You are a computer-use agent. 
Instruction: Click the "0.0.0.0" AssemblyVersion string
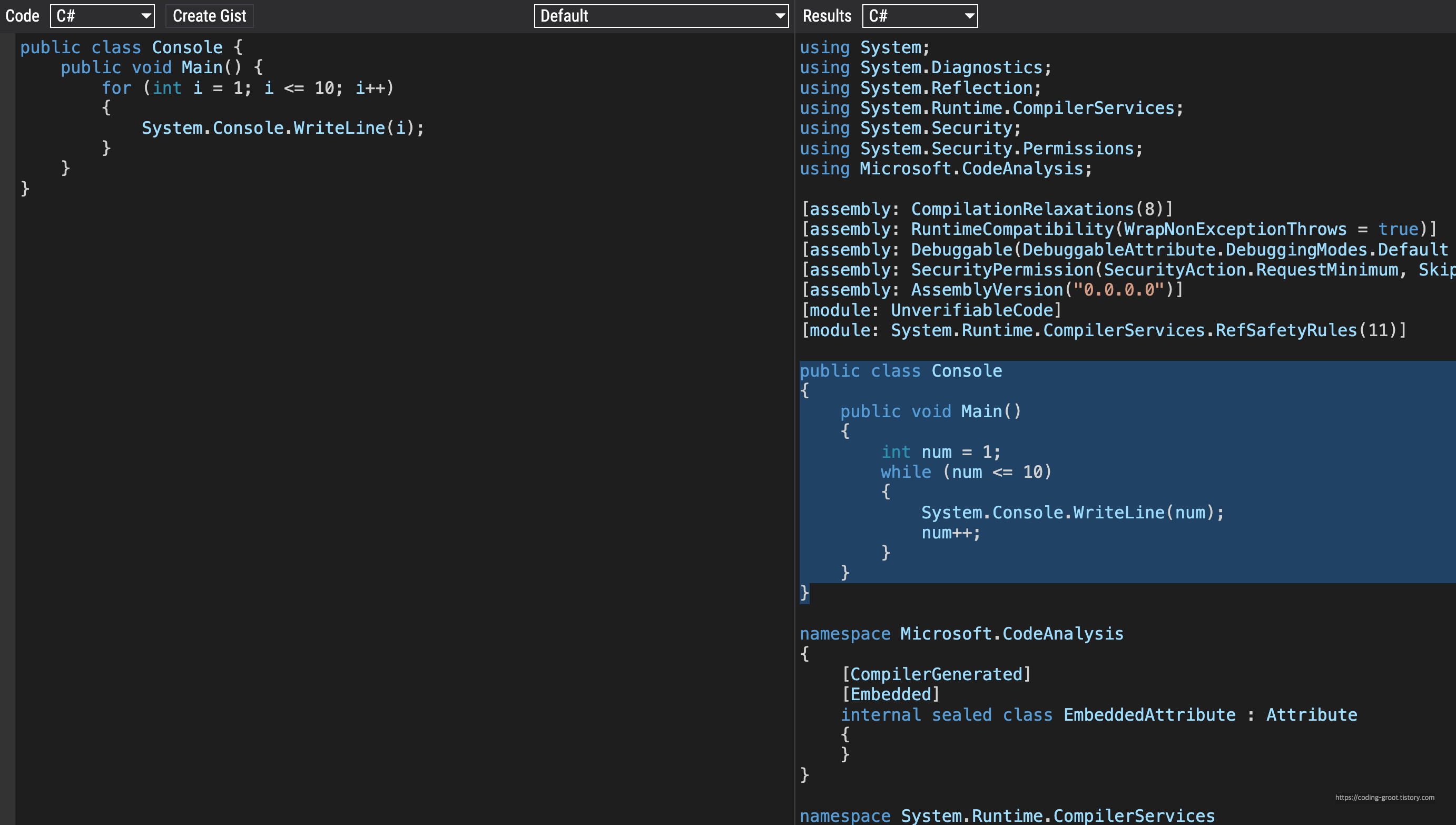(1118, 290)
